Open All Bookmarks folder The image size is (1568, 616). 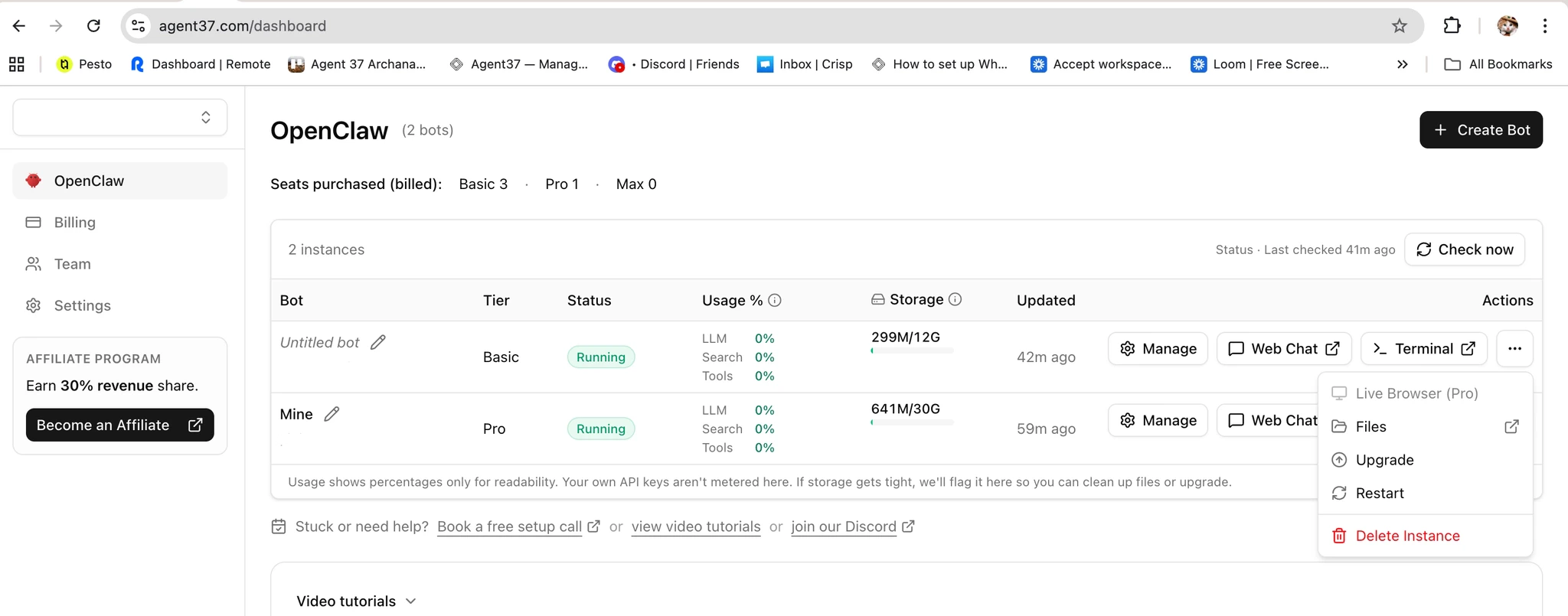[1498, 64]
